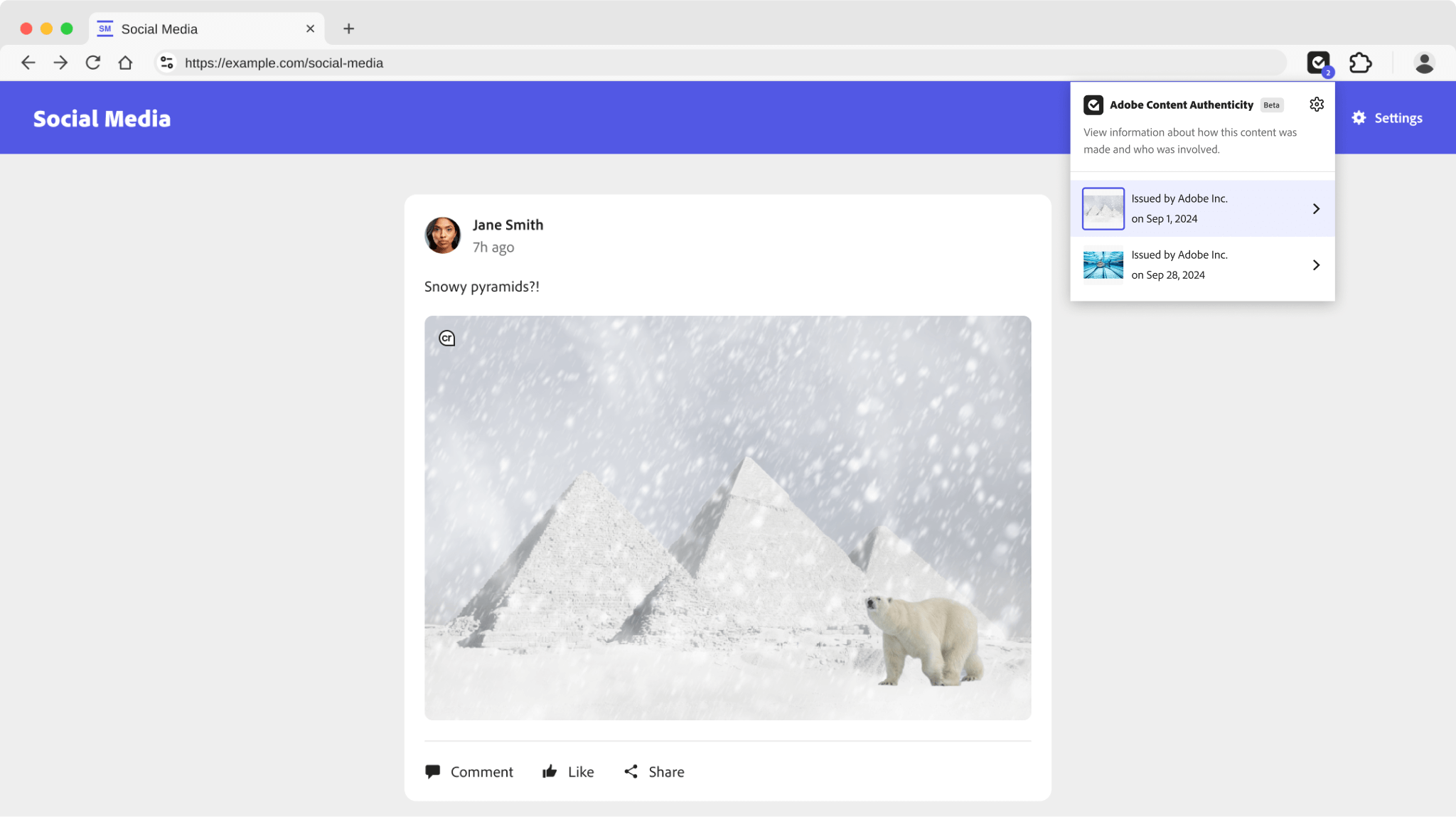The height and width of the screenshot is (817, 1456).
Task: Click the address bar URL field
Action: click(x=711, y=63)
